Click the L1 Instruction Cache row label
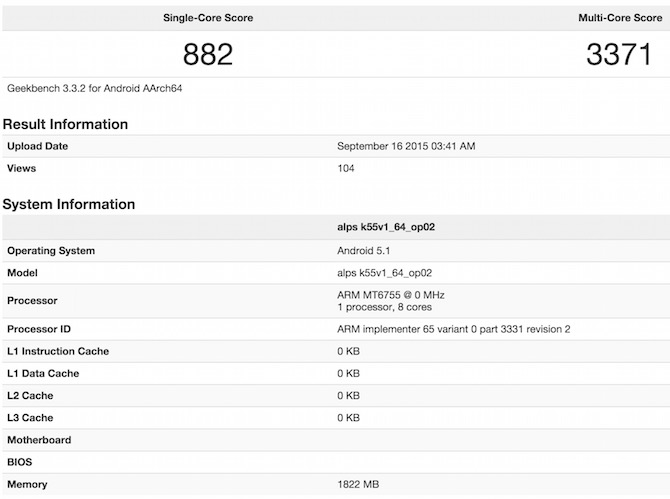Viewport: 670px width, 499px height. (58, 351)
